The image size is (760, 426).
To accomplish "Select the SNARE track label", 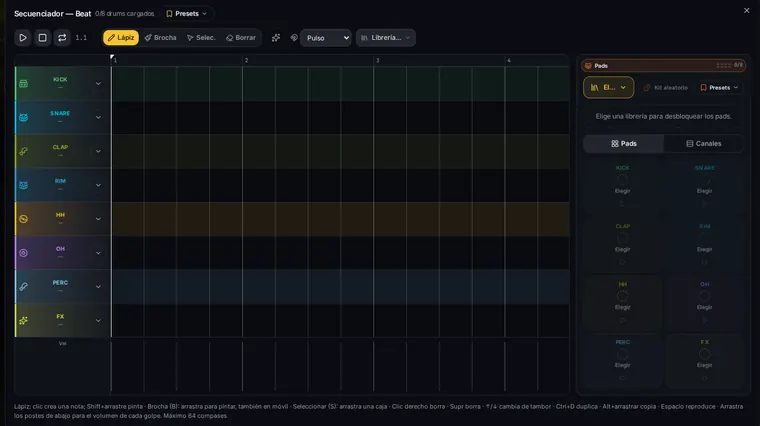I will pyautogui.click(x=60, y=113).
